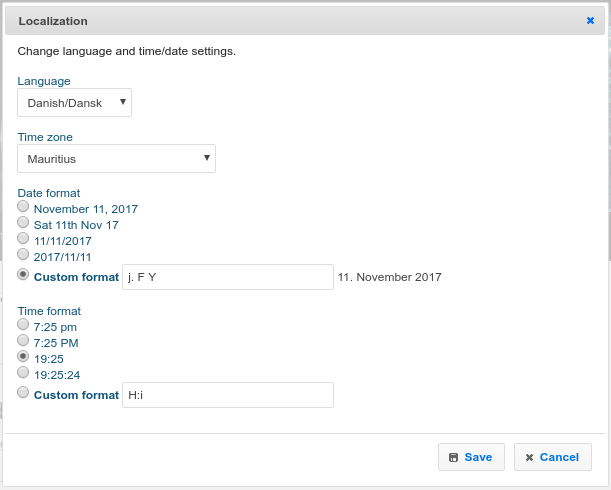Enable the Custom format time radio button
The height and width of the screenshot is (490, 611).
tap(23, 392)
